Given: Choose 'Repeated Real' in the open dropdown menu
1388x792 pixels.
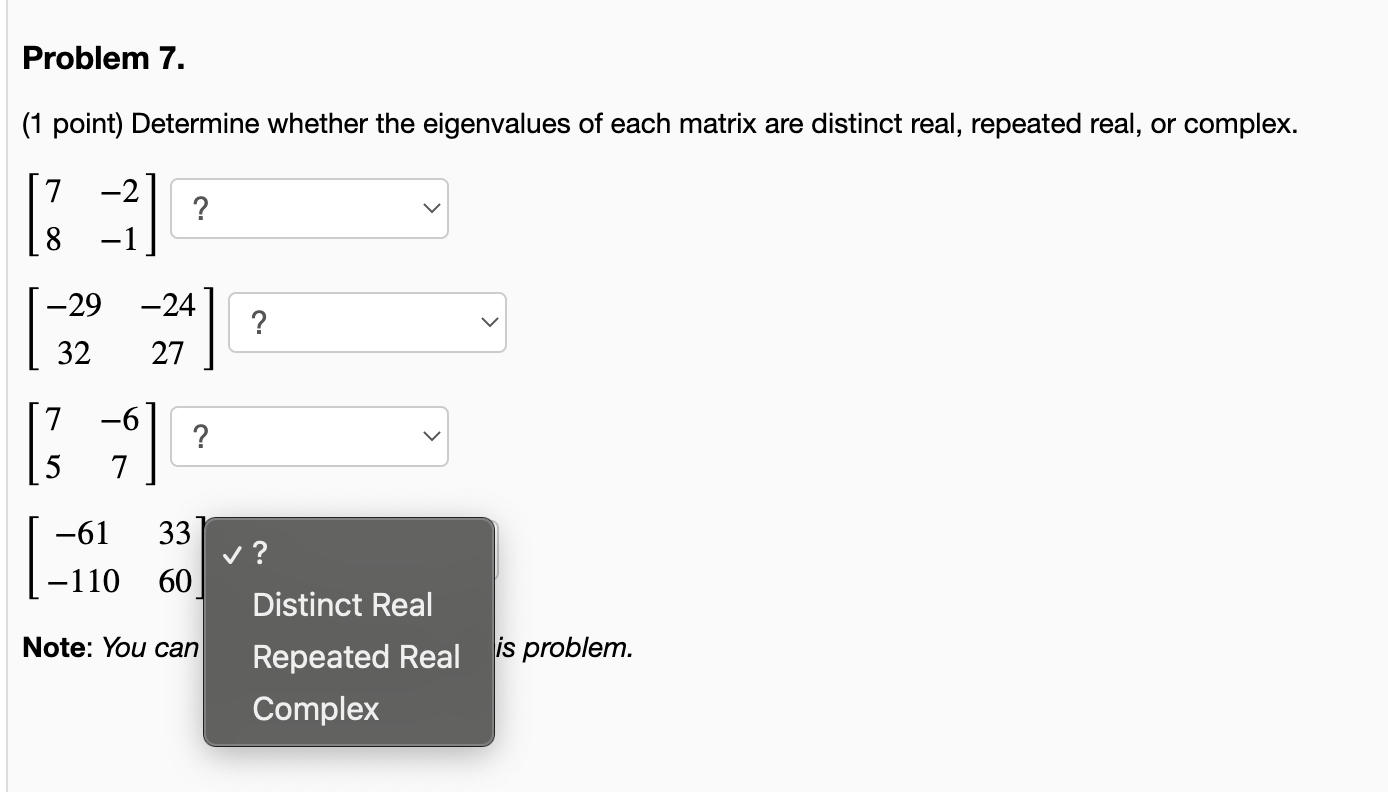Looking at the screenshot, I should pos(356,657).
